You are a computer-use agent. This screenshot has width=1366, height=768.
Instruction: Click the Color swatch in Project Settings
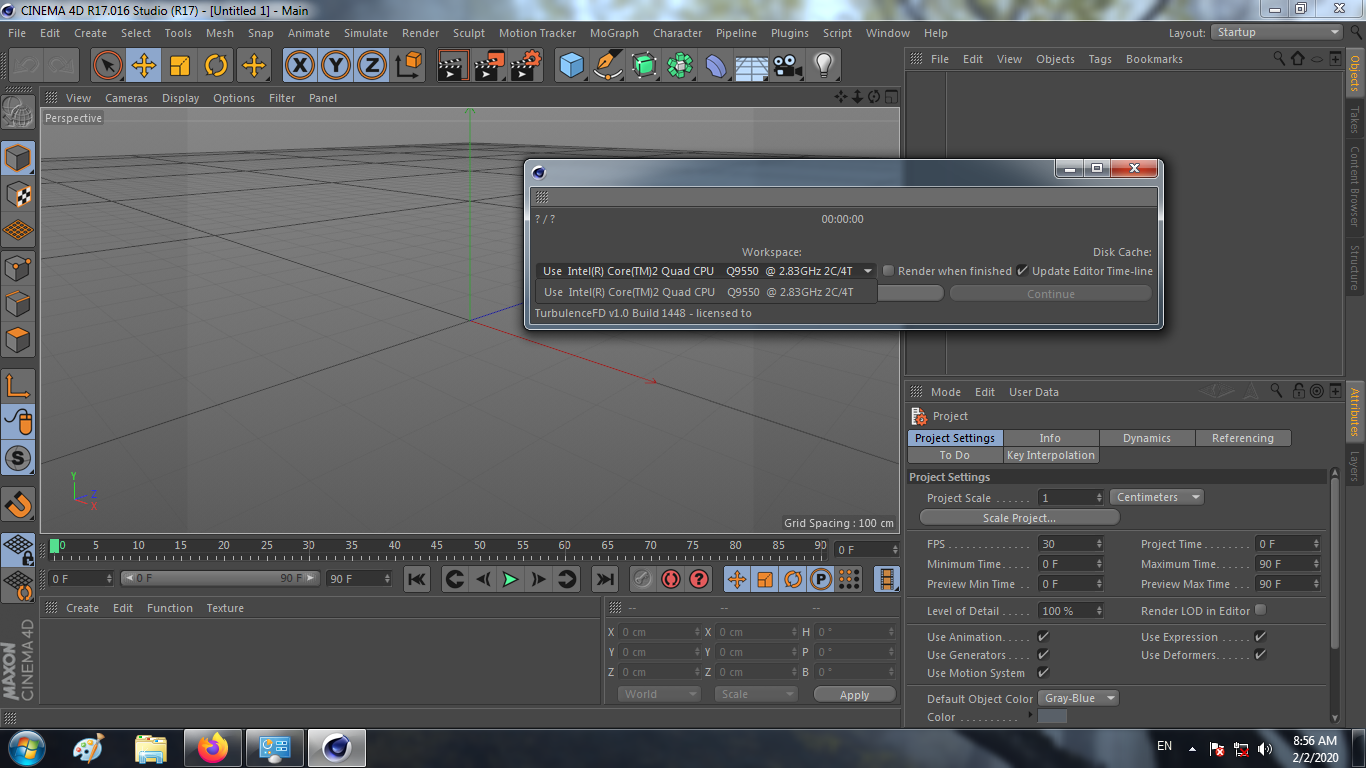point(1052,716)
